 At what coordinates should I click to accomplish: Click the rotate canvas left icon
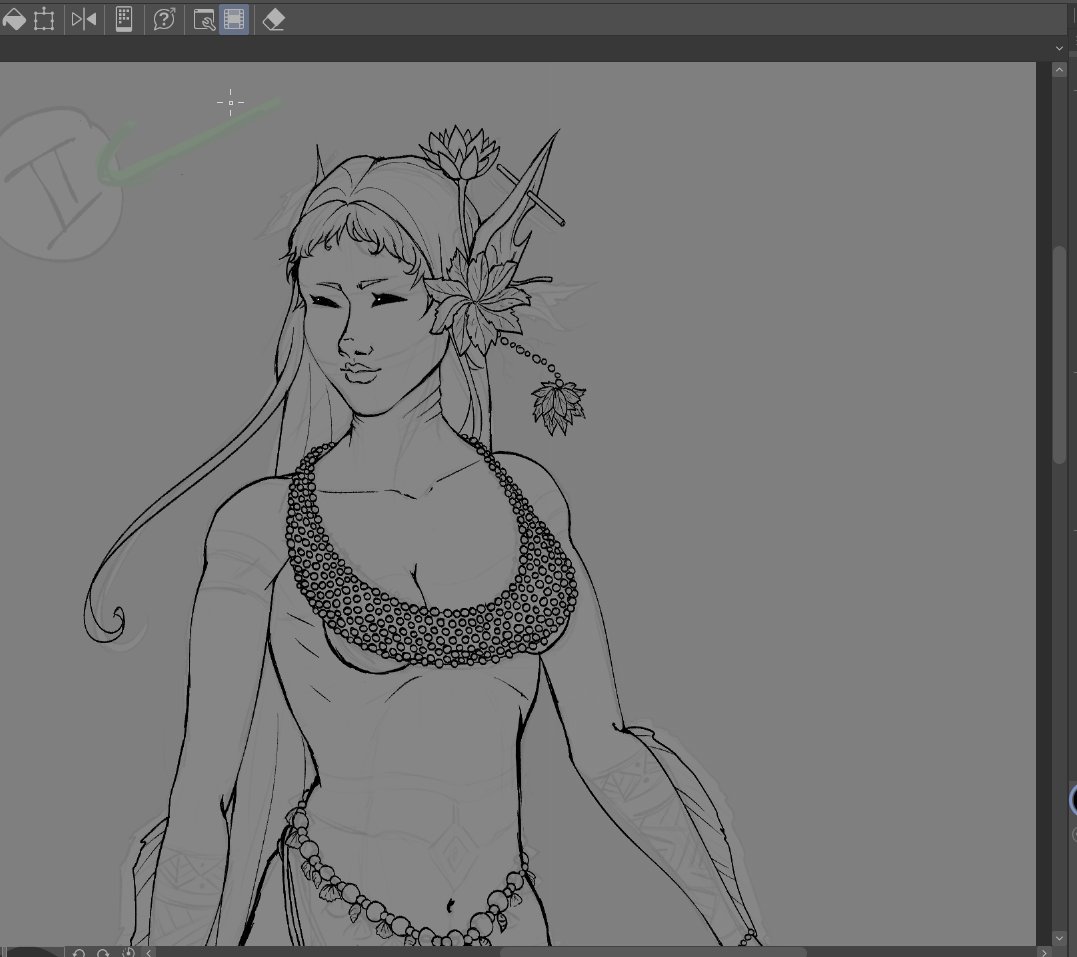tap(78, 952)
